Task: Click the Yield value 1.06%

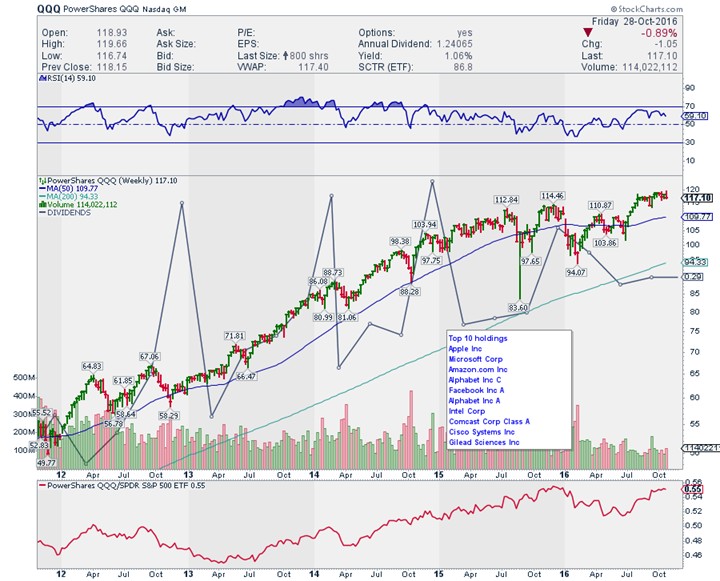Action: point(458,56)
